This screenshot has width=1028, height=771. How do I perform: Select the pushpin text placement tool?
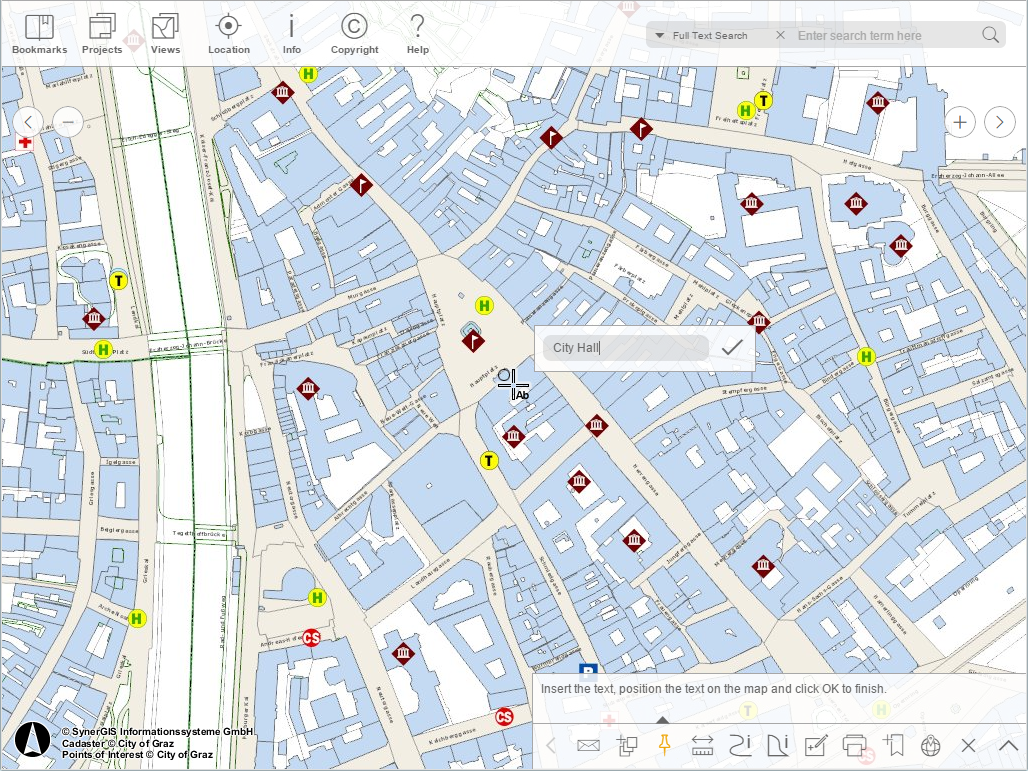pyautogui.click(x=666, y=745)
